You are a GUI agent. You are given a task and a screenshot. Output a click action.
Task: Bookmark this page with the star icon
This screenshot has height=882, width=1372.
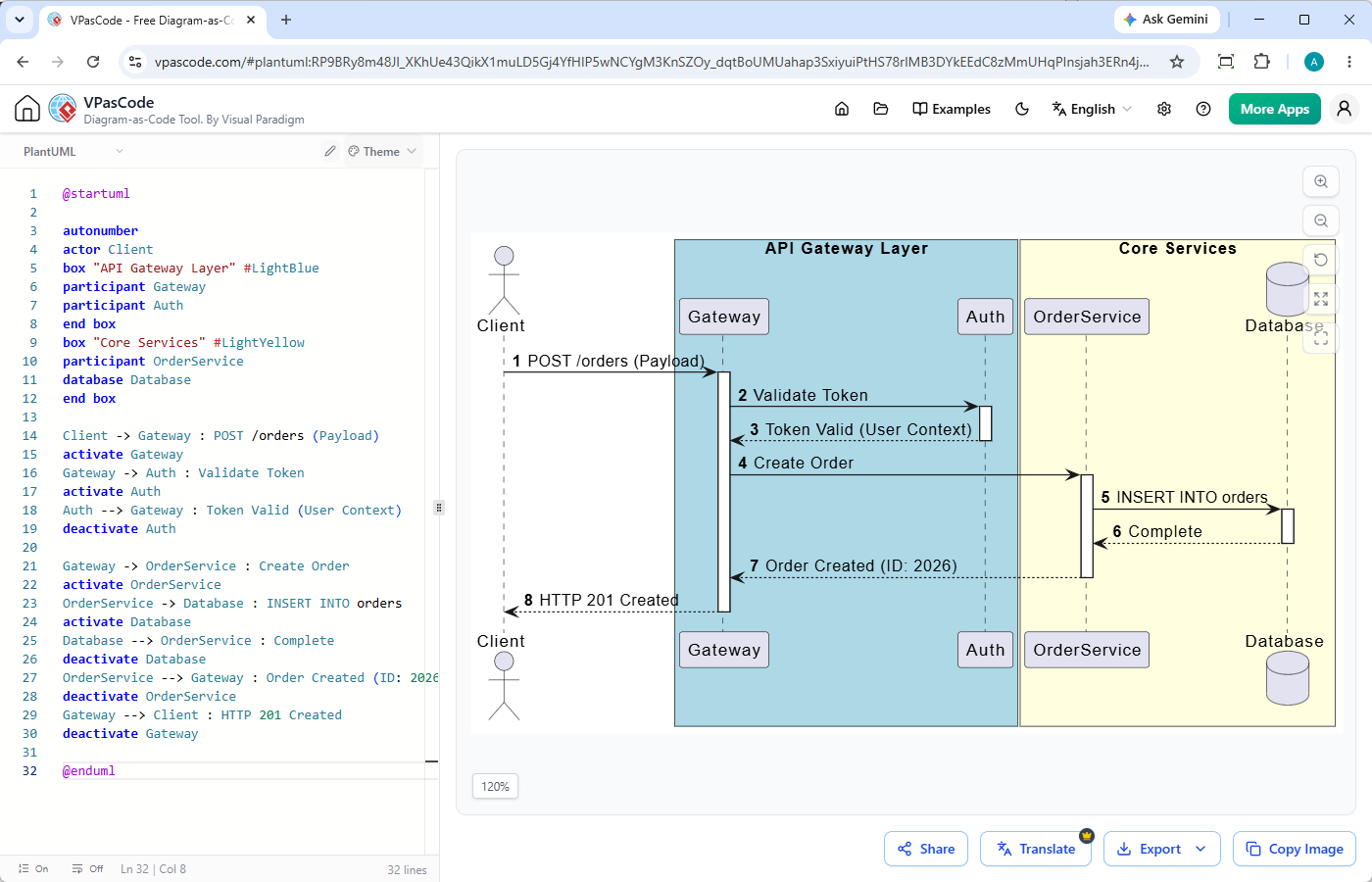(1177, 62)
